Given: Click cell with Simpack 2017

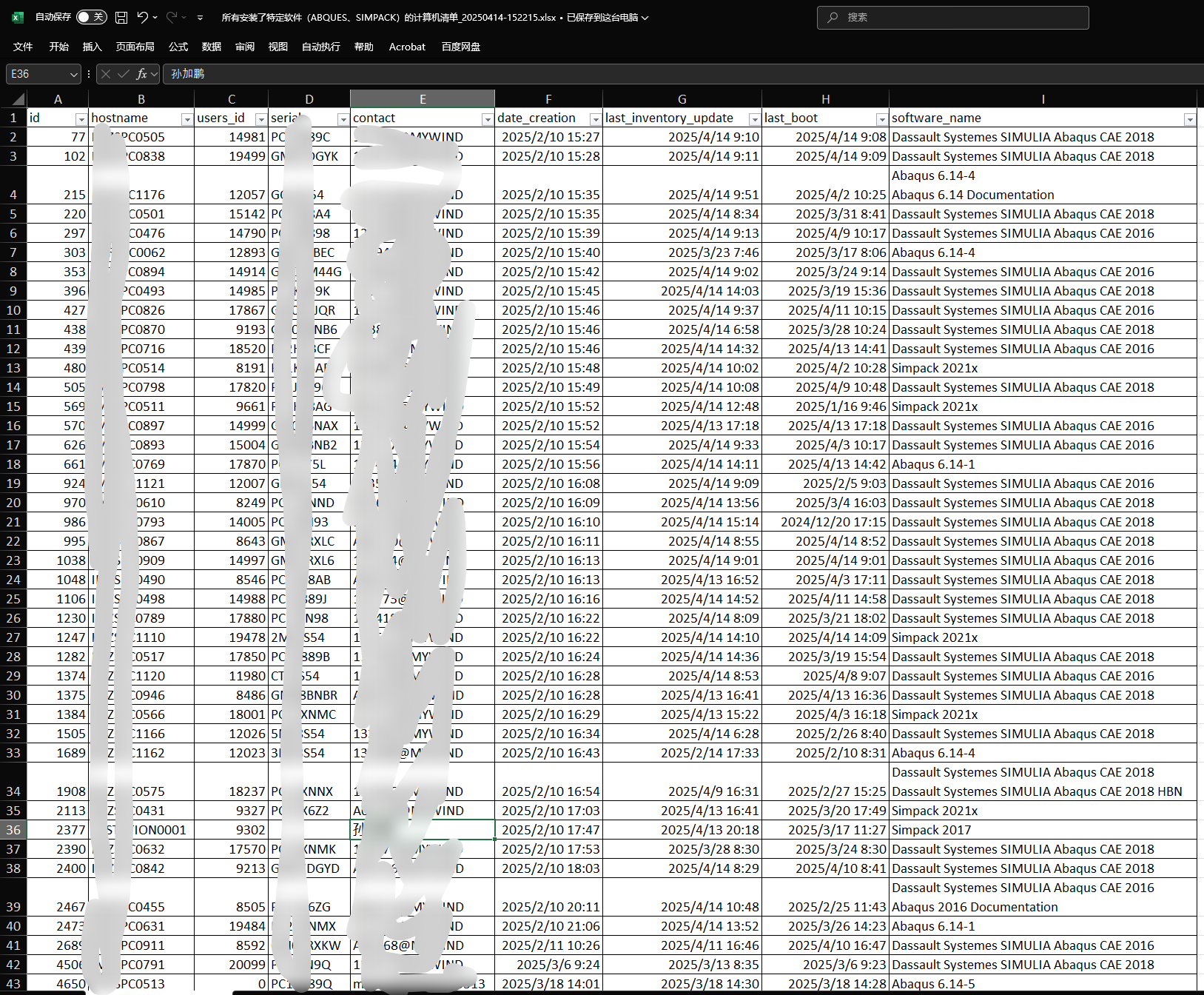Looking at the screenshot, I should pos(1043,830).
